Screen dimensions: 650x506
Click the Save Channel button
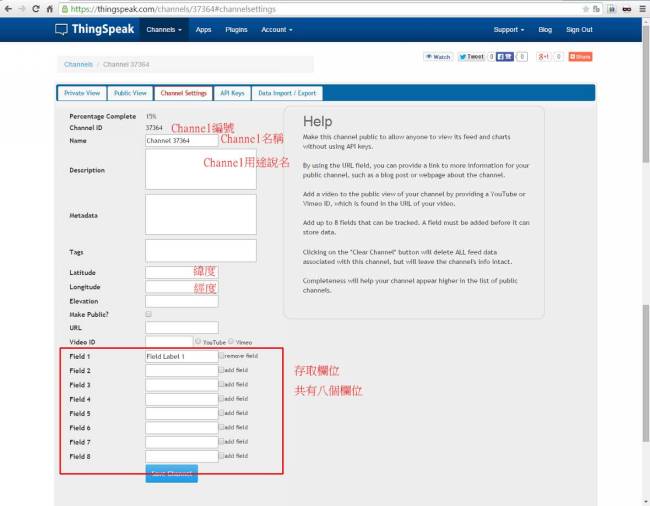(x=171, y=473)
